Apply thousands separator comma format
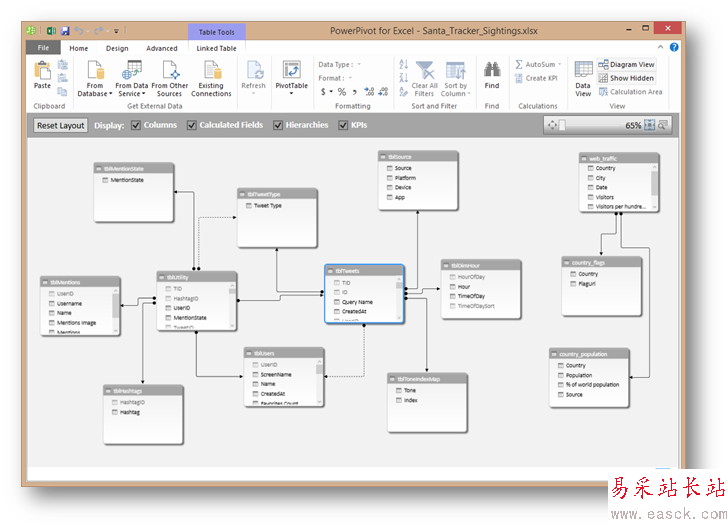The image size is (728, 529). pos(355,92)
